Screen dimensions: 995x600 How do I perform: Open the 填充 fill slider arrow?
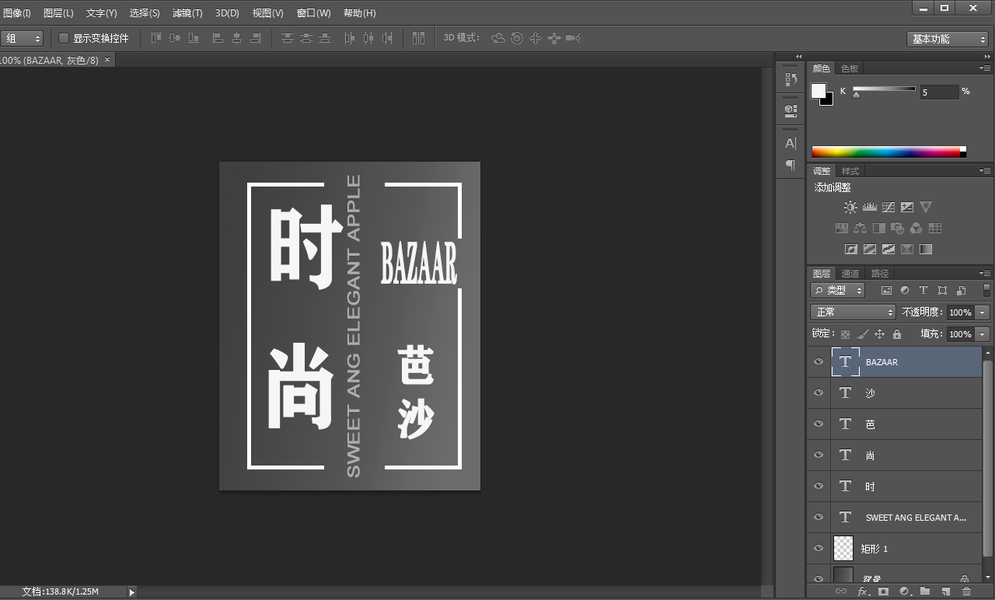click(x=983, y=334)
